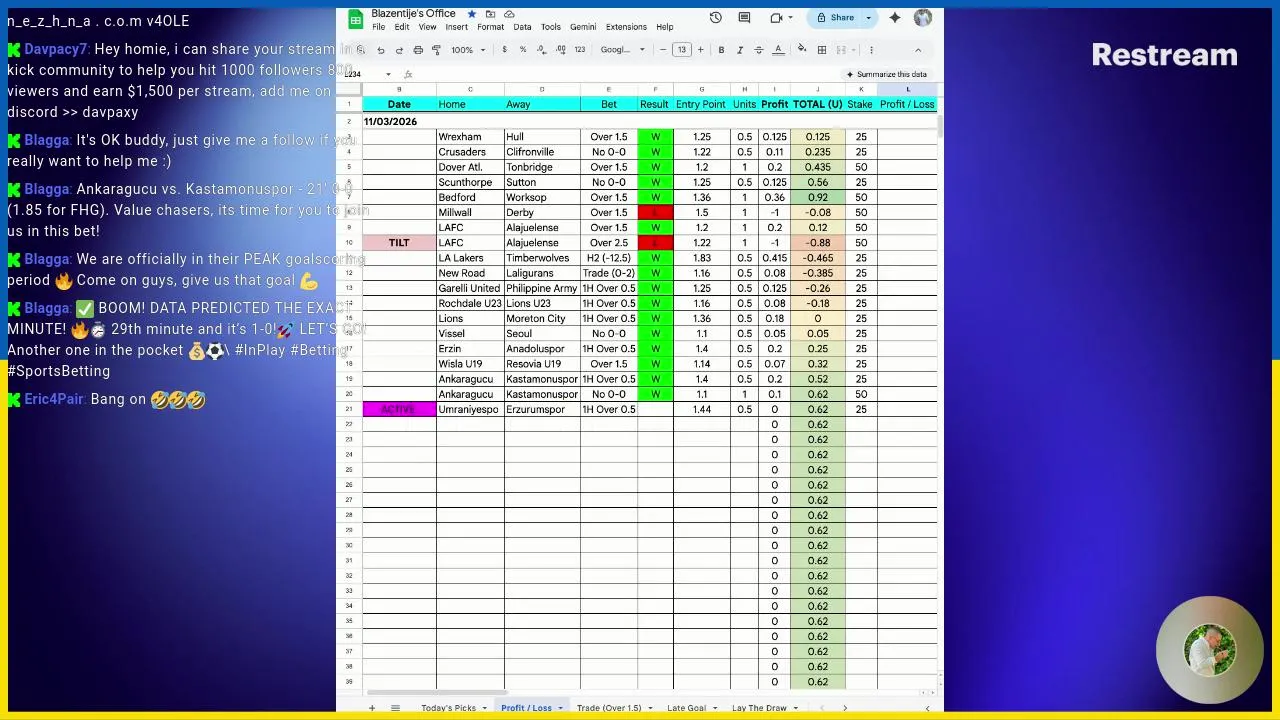
Task: Open the borders tool
Action: point(821,50)
